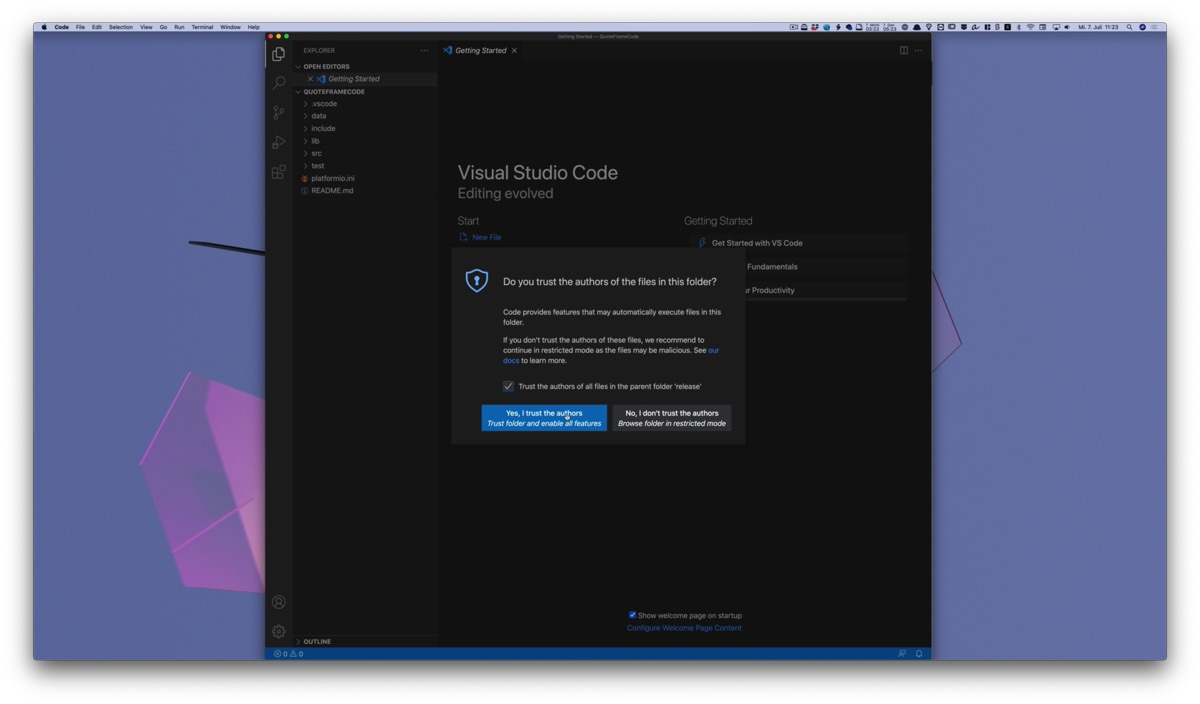Screen dimensions: 1200x704
Task: Click Yes, I trust the authors
Action: tap(544, 418)
